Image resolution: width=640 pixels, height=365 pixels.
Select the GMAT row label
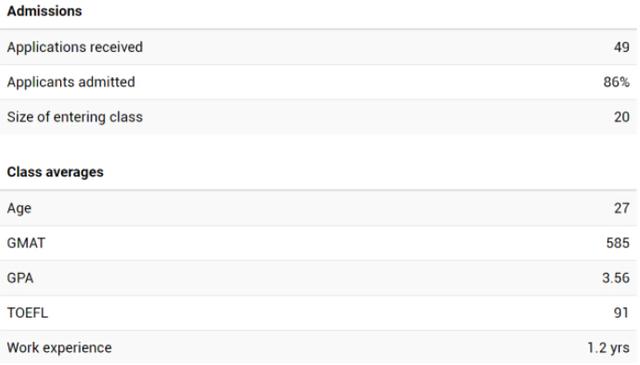[26, 243]
